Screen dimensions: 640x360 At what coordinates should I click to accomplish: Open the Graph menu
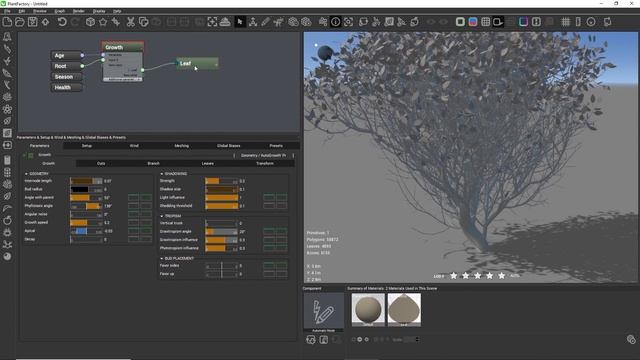60,11
